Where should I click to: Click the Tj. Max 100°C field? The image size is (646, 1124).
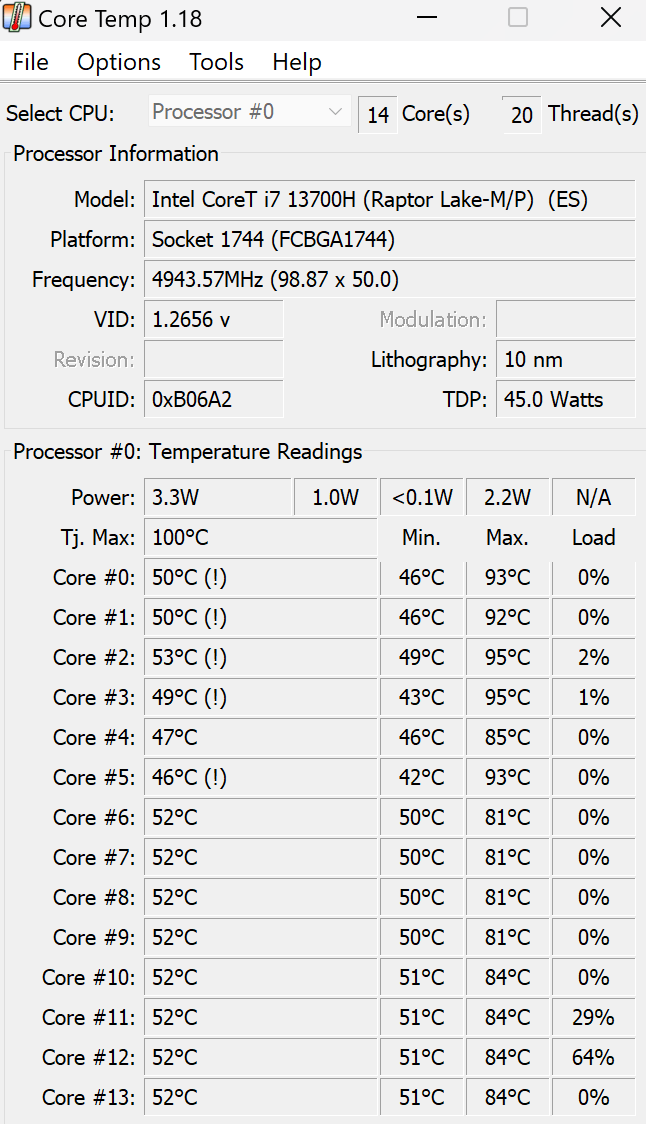point(260,538)
